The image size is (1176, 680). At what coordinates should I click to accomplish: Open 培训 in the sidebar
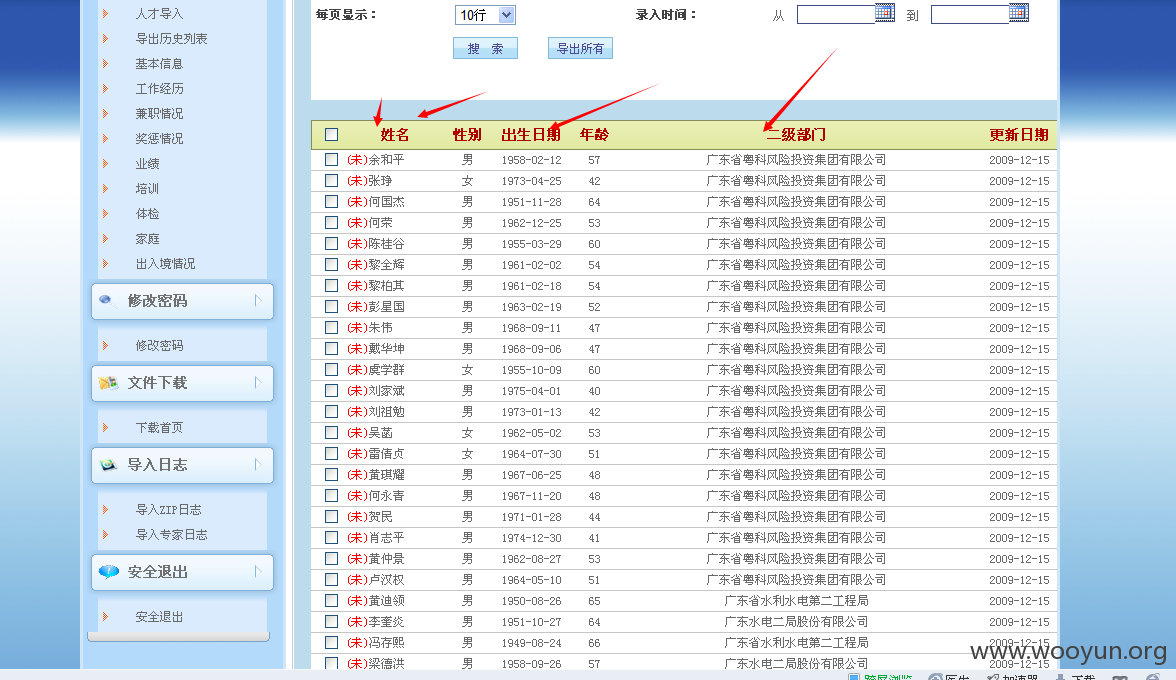coord(147,189)
